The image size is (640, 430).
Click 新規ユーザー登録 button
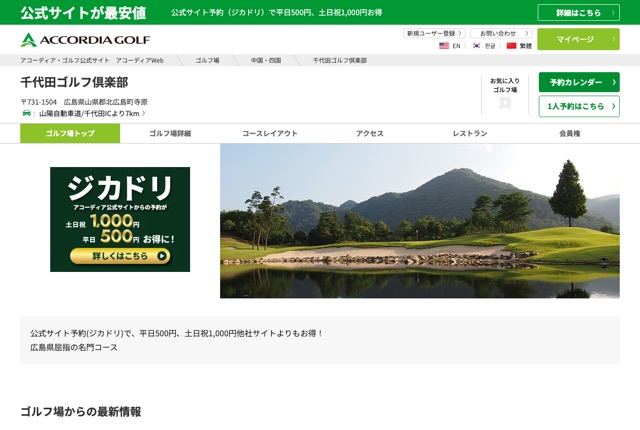click(434, 33)
